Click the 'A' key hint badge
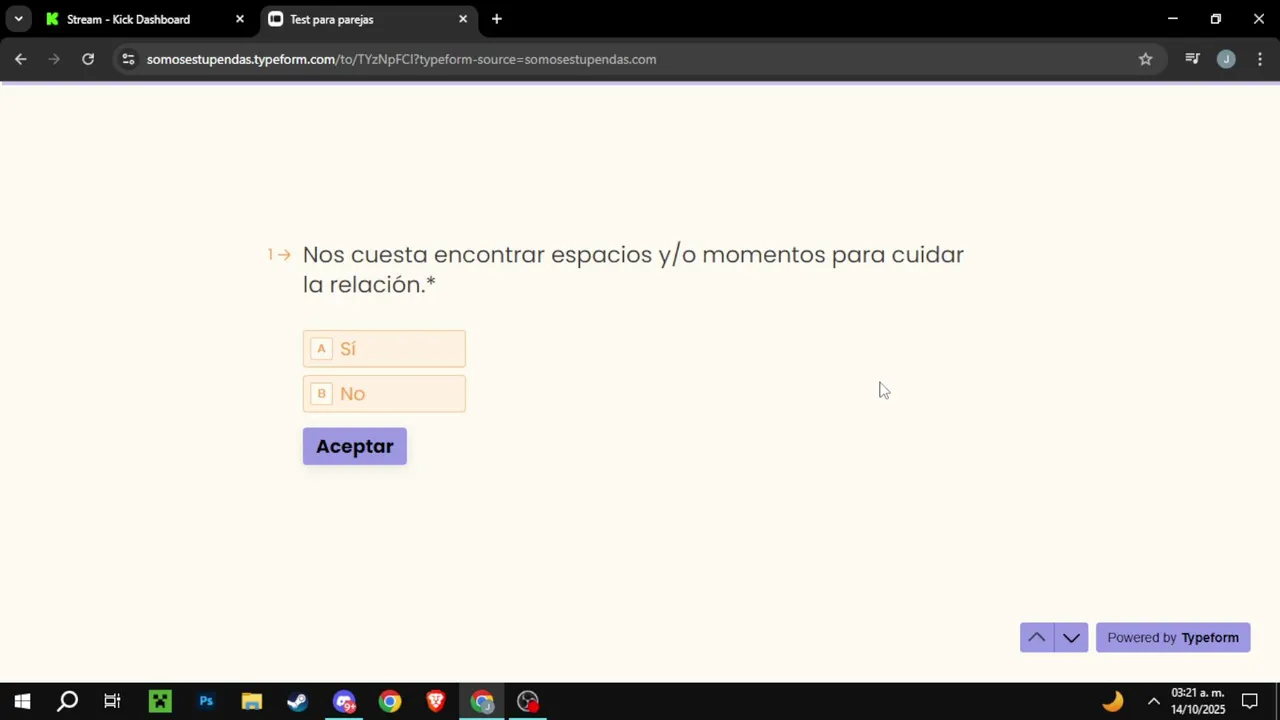 (321, 349)
